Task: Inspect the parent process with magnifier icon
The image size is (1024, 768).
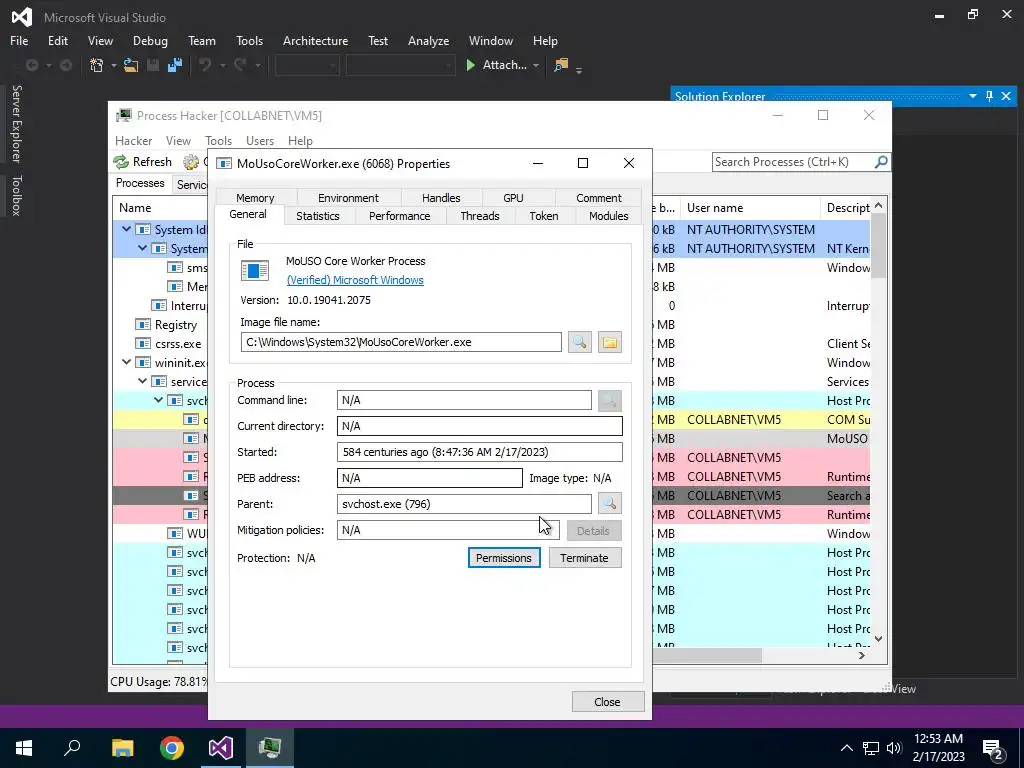Action: pos(609,504)
